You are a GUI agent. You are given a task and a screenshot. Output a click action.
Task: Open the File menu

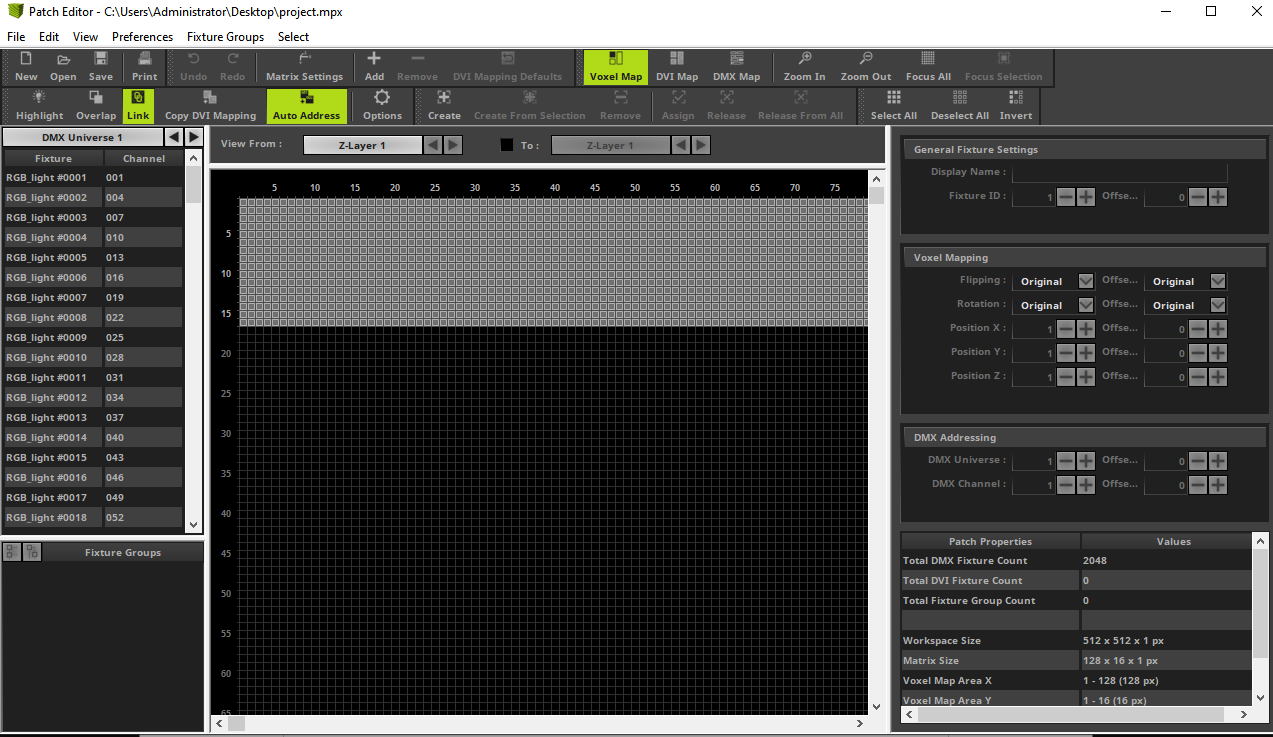pos(16,36)
